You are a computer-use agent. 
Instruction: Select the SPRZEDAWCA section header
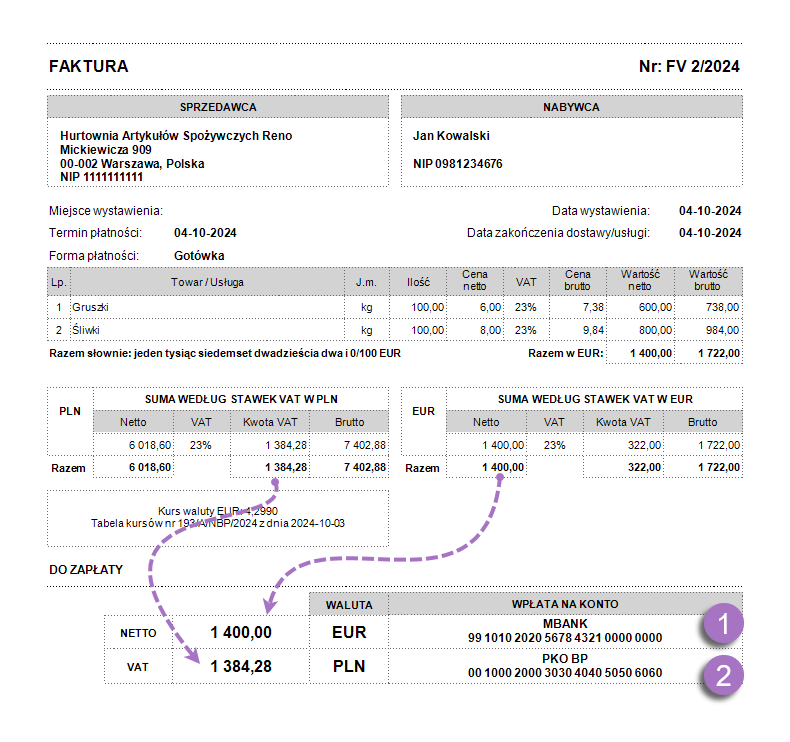(x=218, y=107)
